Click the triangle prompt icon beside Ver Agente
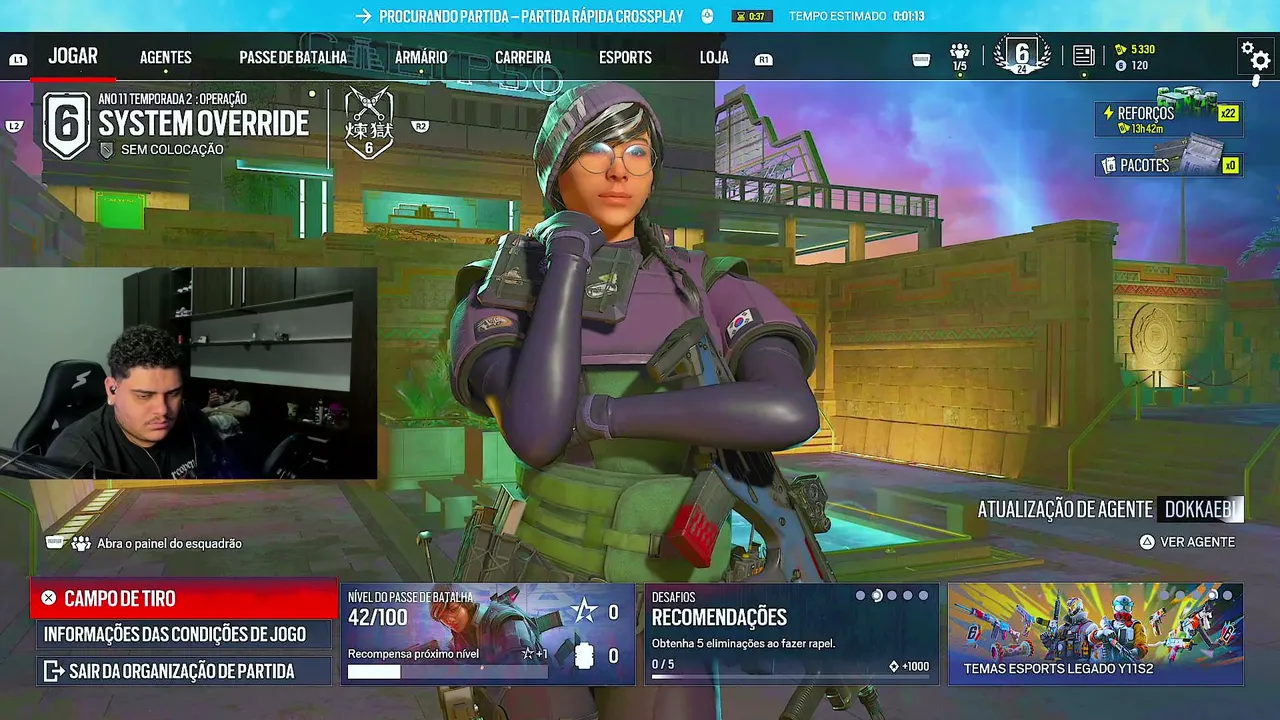Screen dimensions: 1280x720 click(x=1147, y=542)
